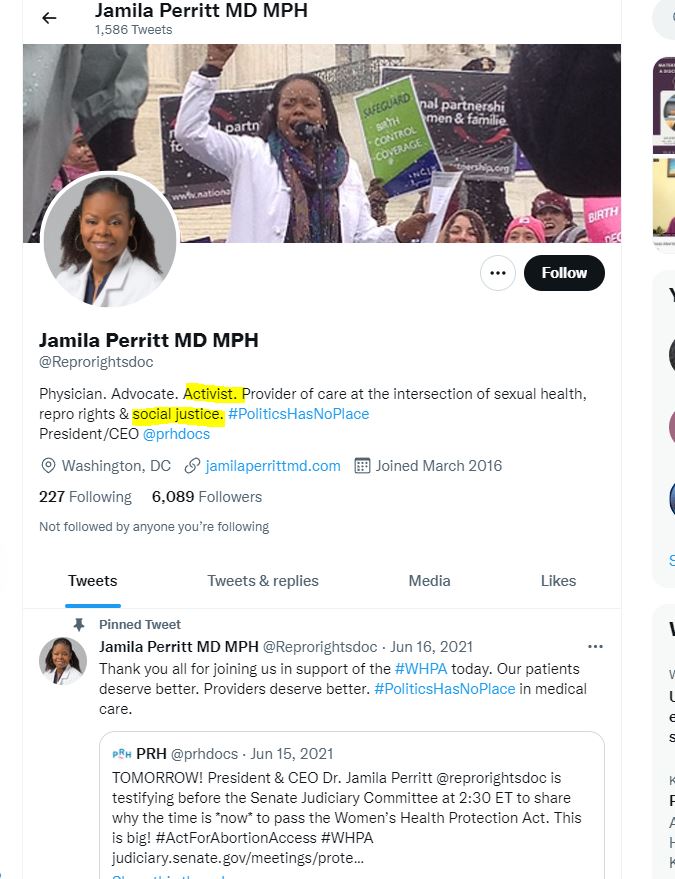675x879 pixels.
Task: Go back using the arrow icon
Action: 49,18
